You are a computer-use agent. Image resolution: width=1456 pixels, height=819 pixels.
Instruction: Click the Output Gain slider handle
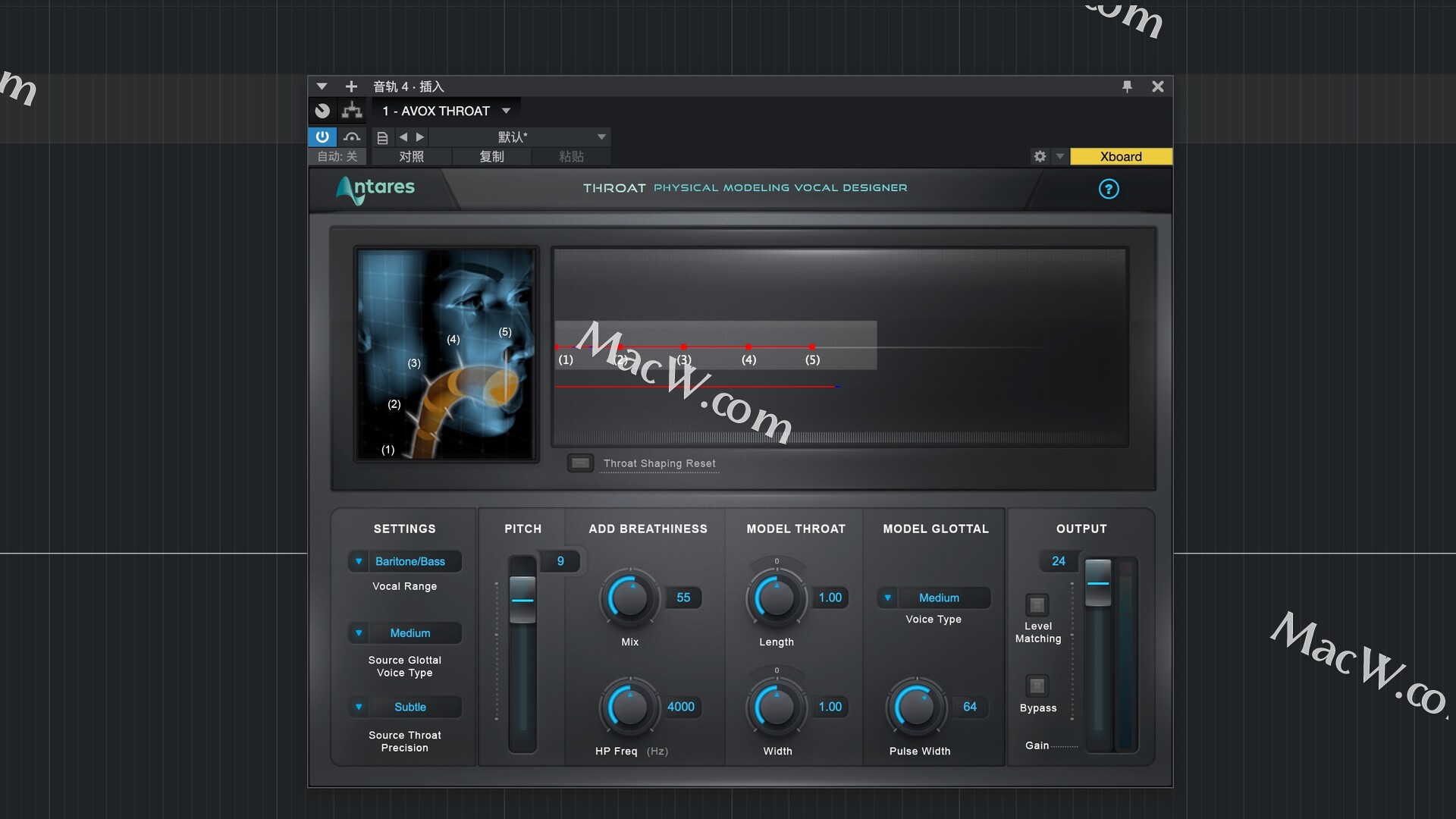click(1098, 582)
